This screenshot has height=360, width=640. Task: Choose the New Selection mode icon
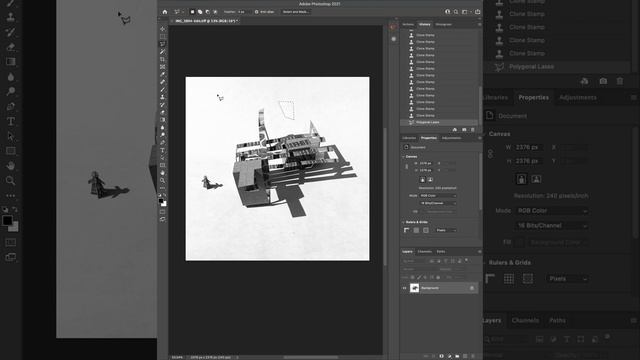(192, 12)
